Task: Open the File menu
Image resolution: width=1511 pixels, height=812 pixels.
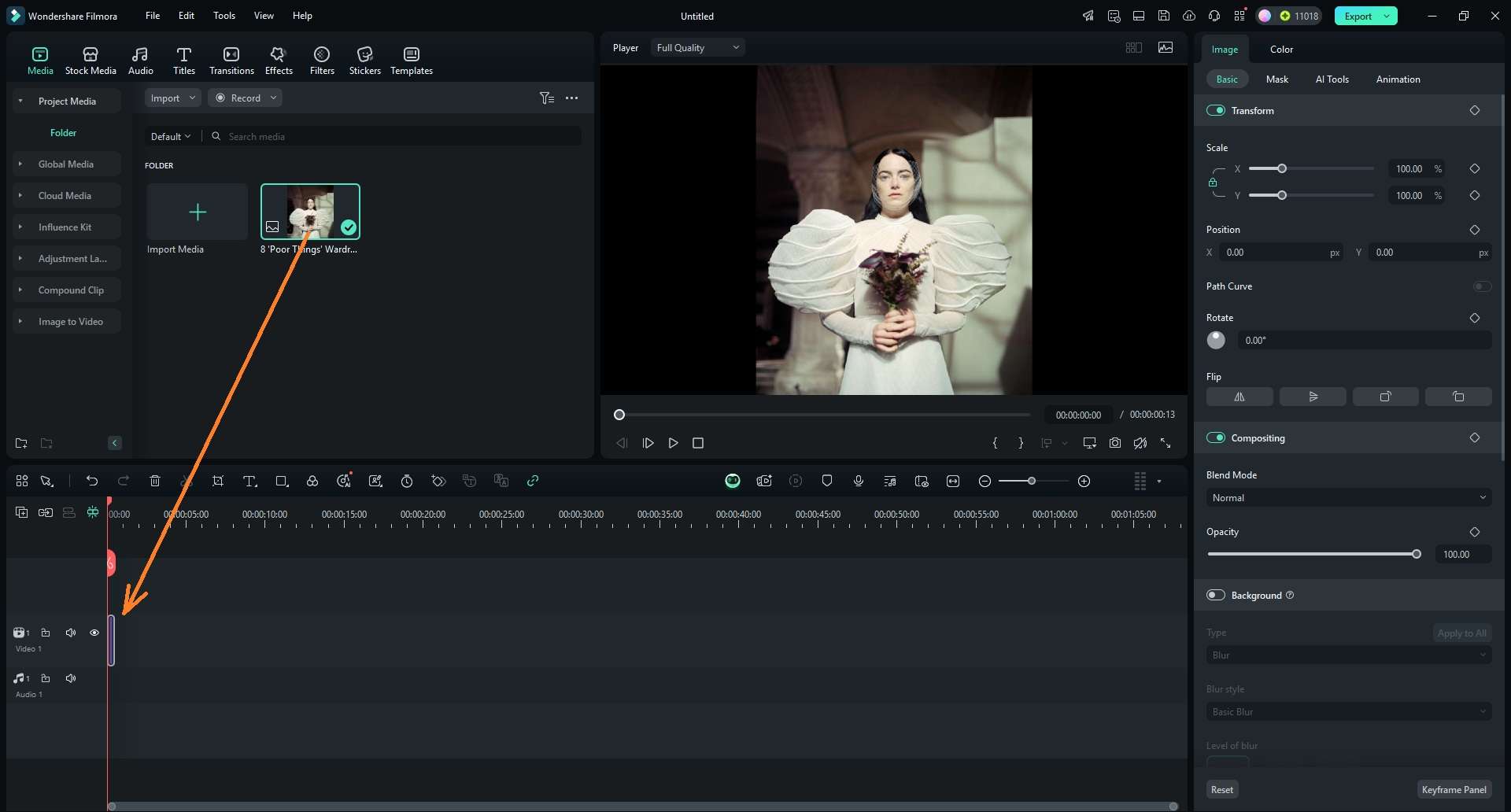Action: 153,16
